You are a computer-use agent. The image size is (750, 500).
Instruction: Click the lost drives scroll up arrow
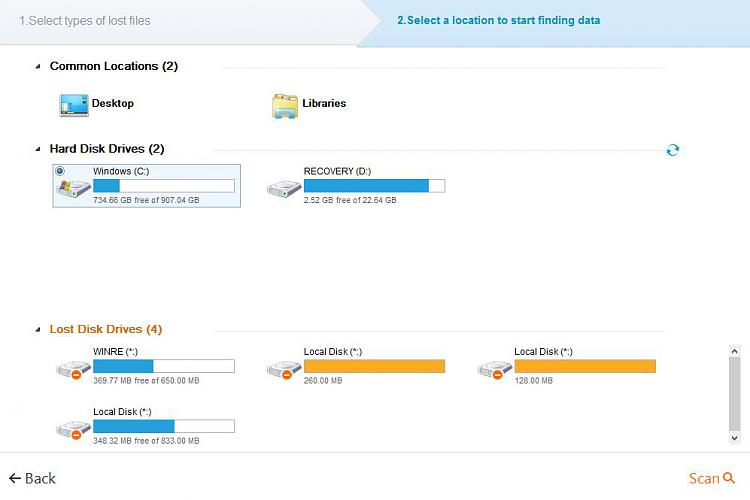pos(735,351)
